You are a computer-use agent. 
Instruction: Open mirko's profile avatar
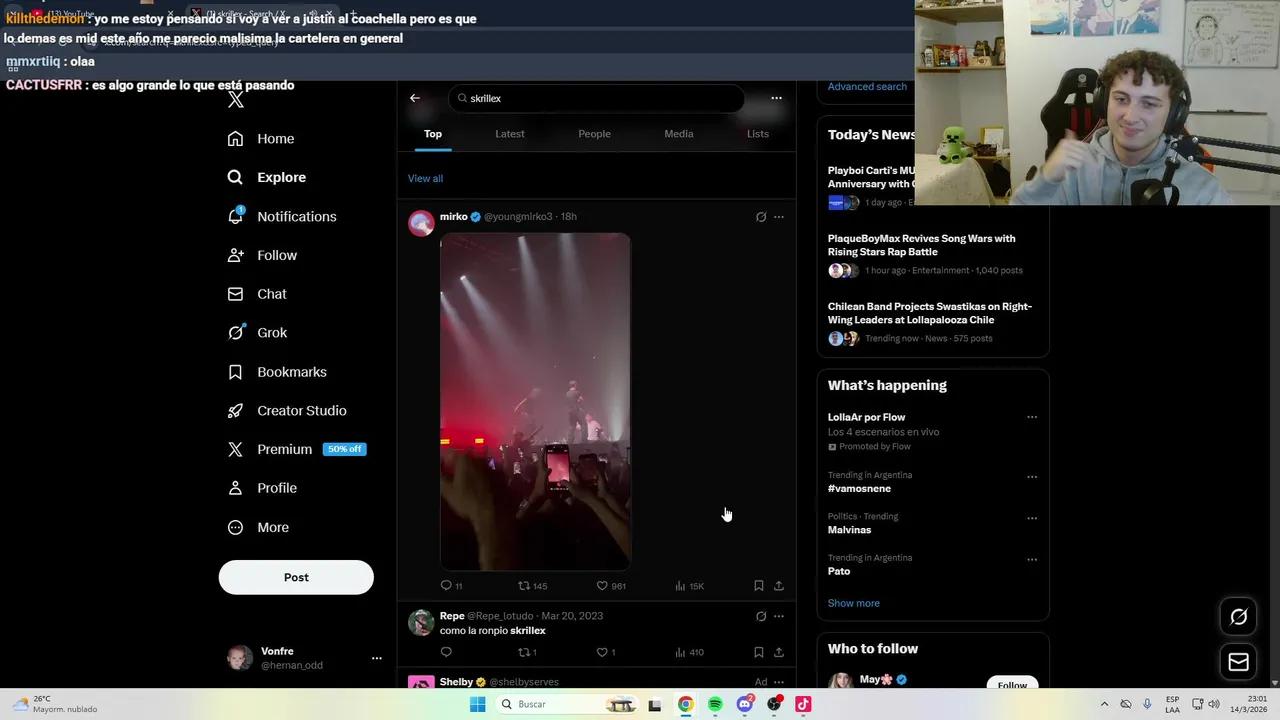click(x=421, y=223)
